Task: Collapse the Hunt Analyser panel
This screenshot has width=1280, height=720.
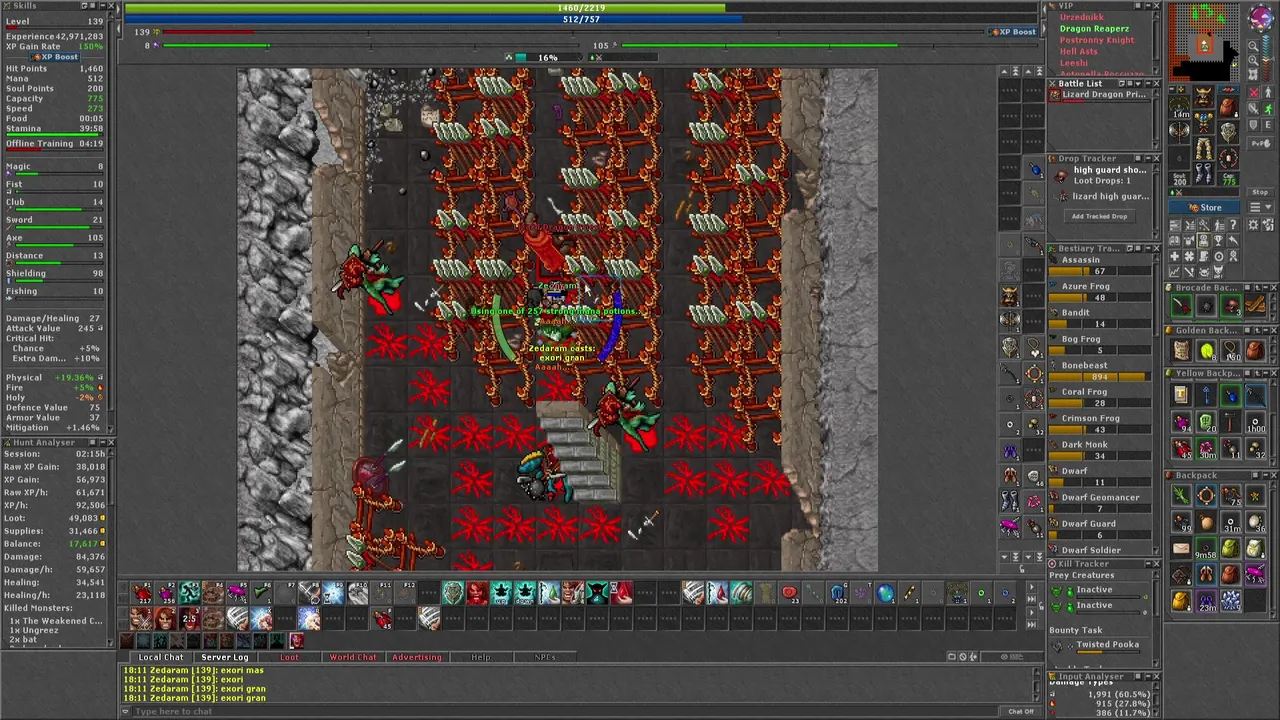Action: click(x=103, y=442)
